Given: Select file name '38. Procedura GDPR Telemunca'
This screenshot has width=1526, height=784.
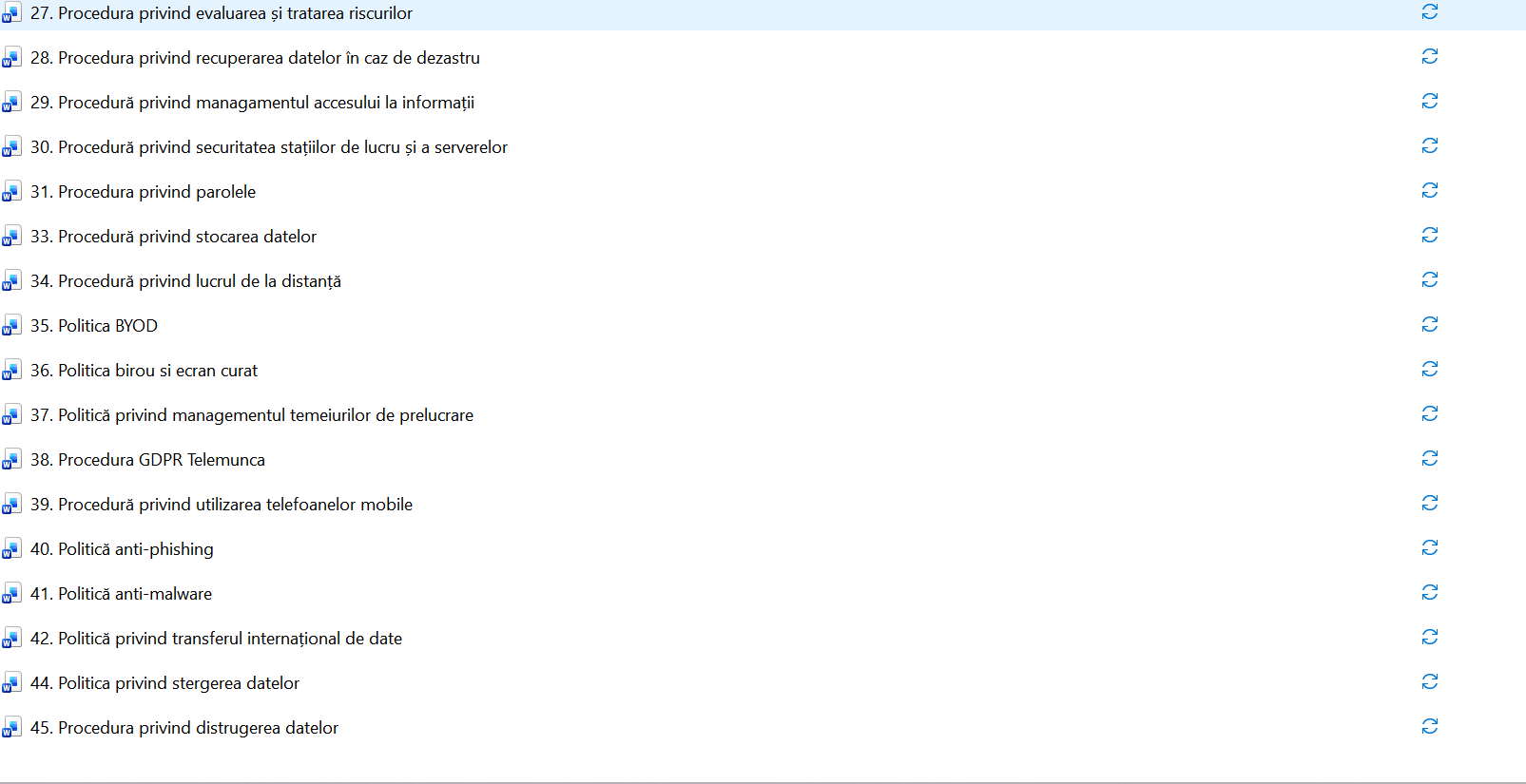Looking at the screenshot, I should 147,460.
